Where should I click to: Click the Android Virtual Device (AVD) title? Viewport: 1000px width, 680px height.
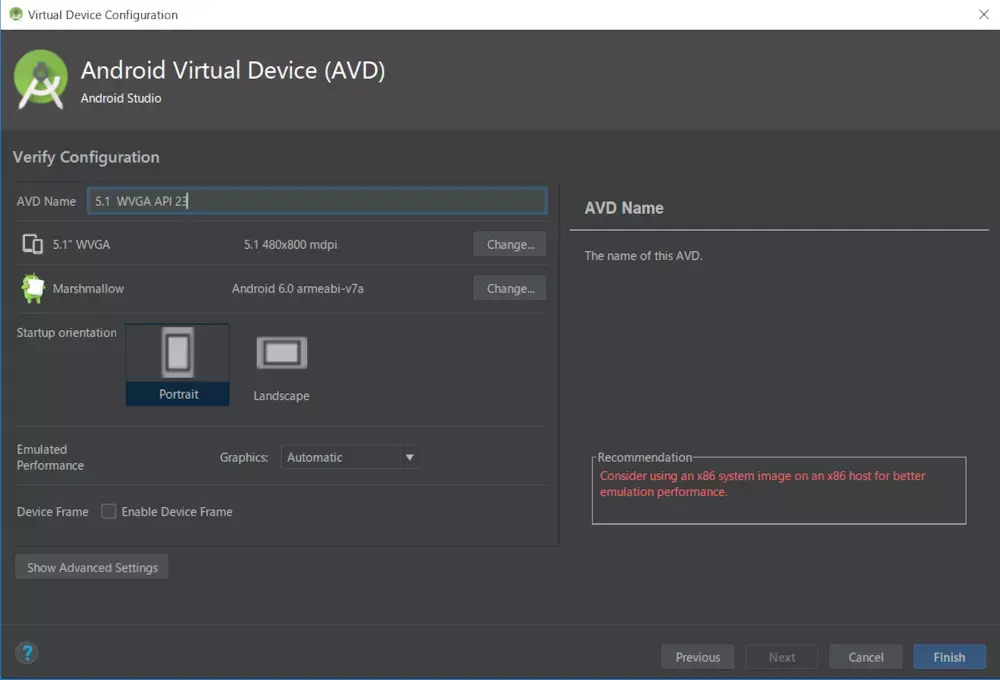click(233, 70)
